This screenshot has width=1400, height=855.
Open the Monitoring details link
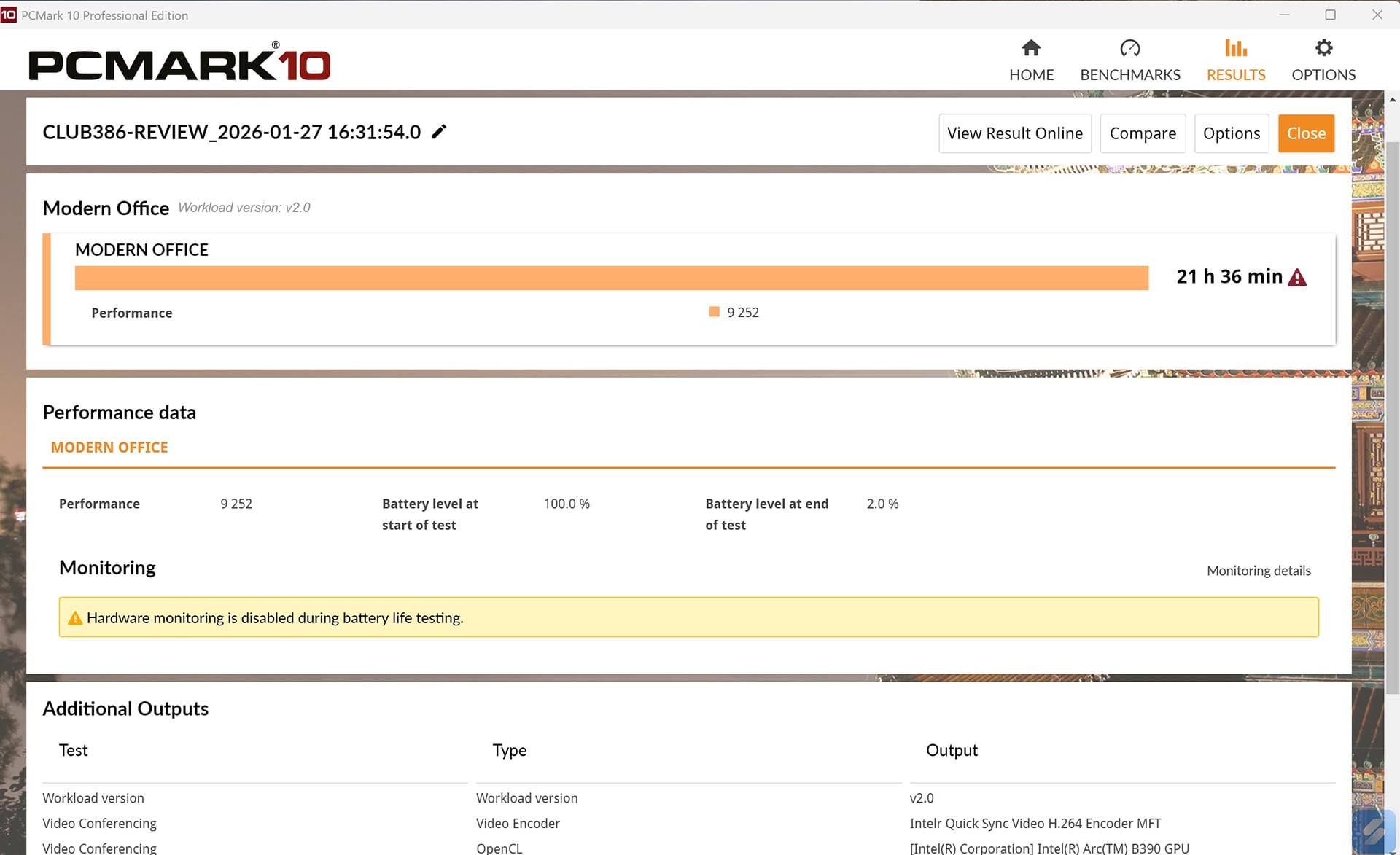click(x=1258, y=571)
